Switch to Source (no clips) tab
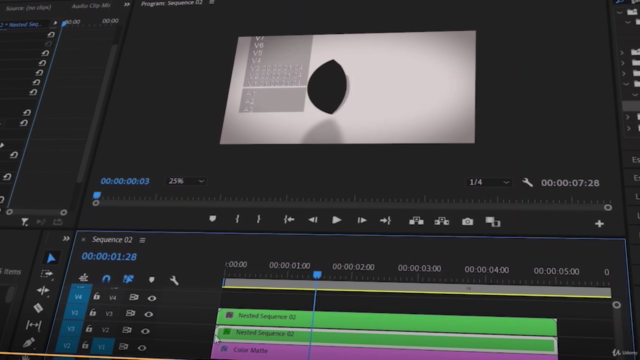 point(29,8)
